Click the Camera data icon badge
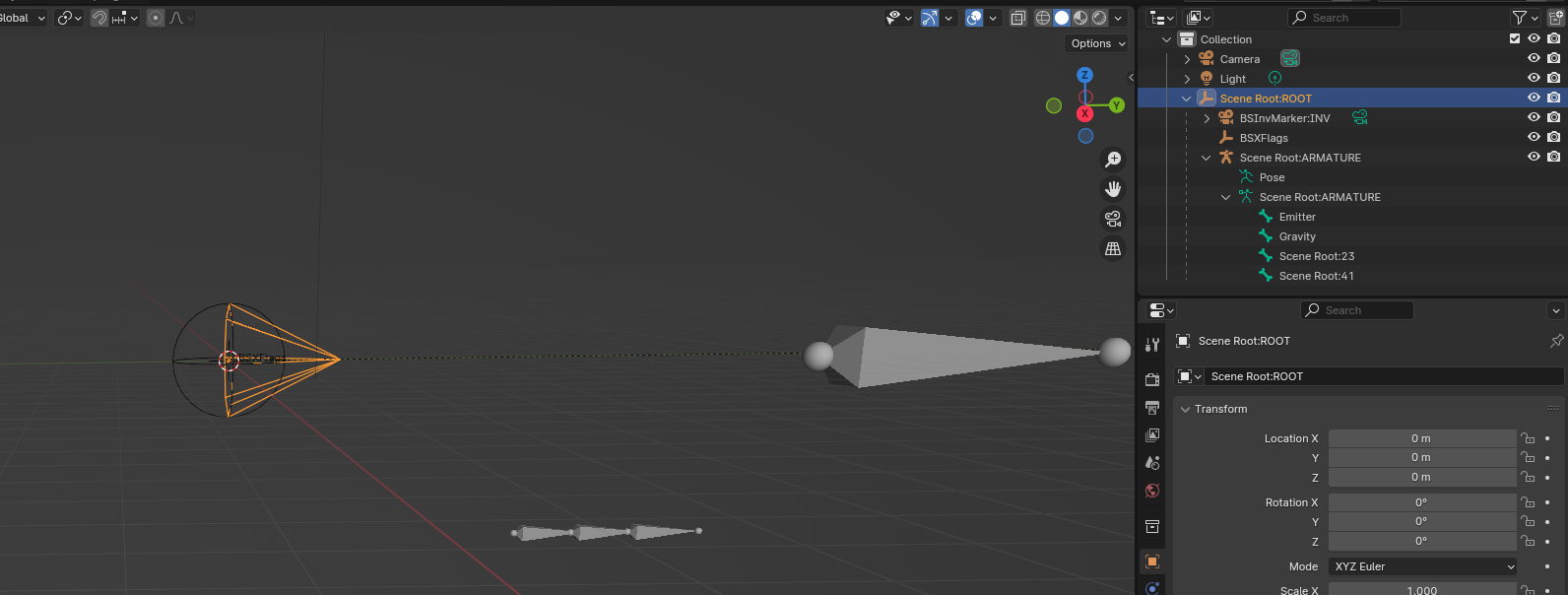Image resolution: width=1568 pixels, height=595 pixels. 1290,59
